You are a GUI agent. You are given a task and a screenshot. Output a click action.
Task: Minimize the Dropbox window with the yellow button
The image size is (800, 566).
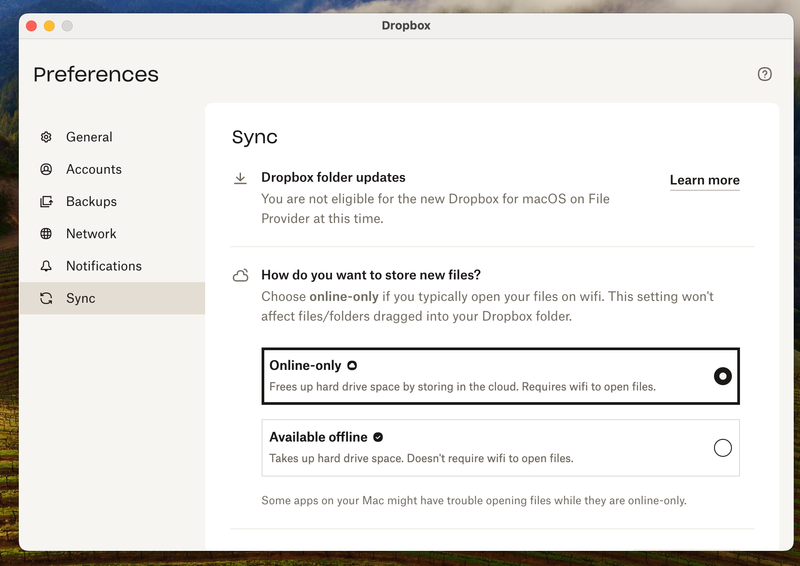(x=49, y=25)
